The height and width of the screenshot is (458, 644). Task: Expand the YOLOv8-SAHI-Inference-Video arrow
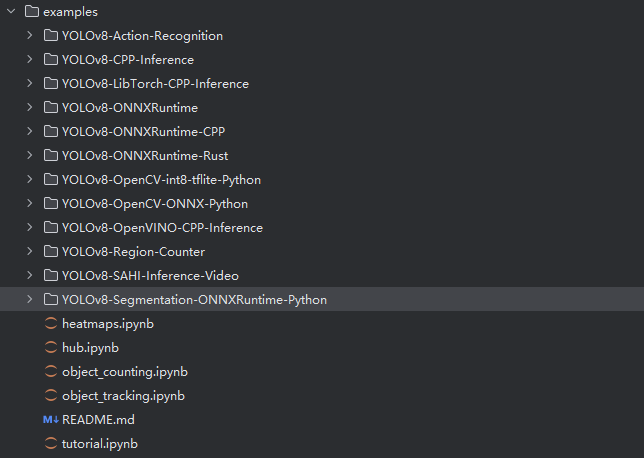click(x=30, y=275)
